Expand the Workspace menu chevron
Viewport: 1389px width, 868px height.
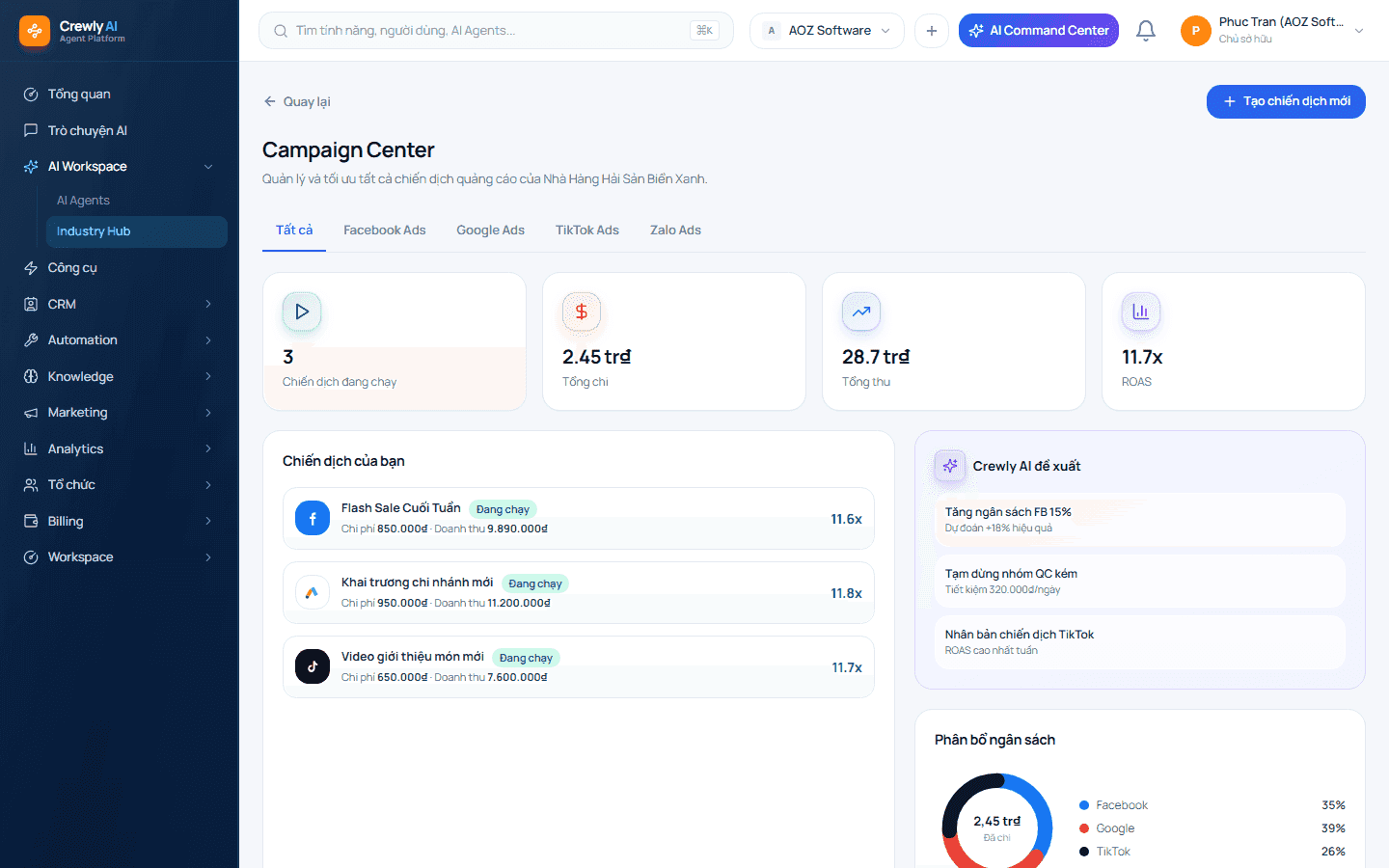(208, 557)
